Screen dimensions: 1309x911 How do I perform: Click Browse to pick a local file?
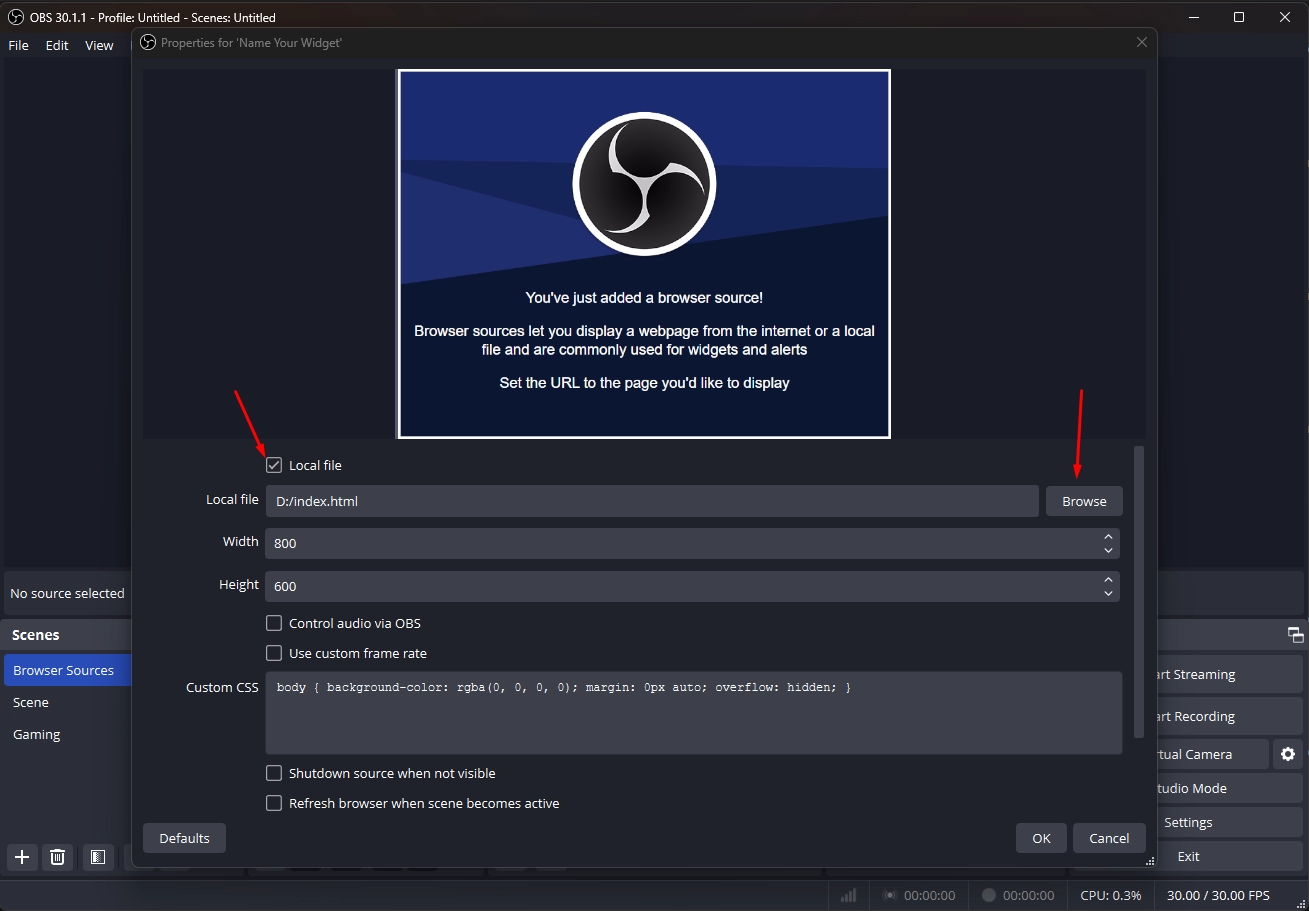pyautogui.click(x=1084, y=501)
